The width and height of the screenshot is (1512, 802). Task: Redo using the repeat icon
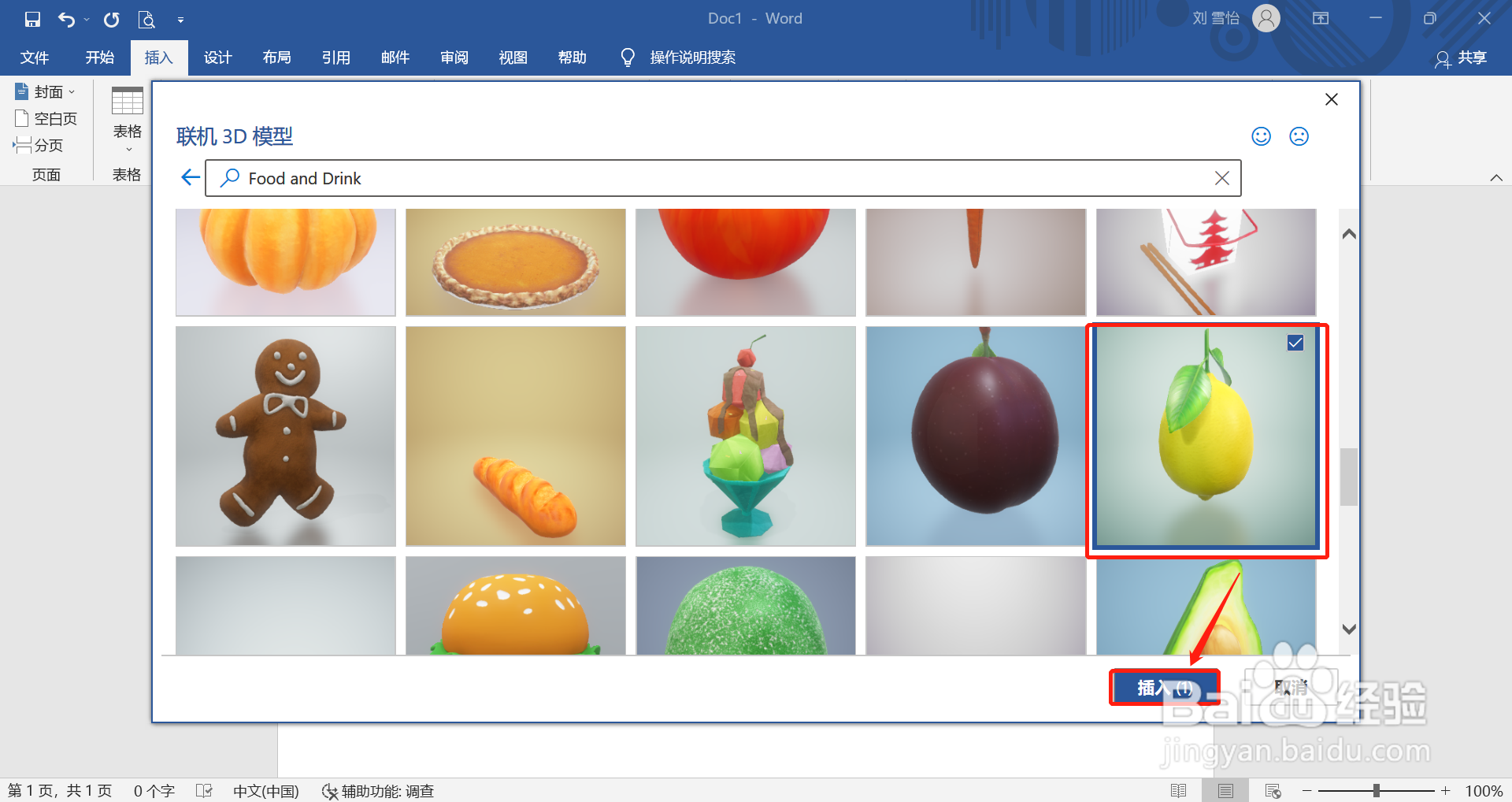click(110, 19)
